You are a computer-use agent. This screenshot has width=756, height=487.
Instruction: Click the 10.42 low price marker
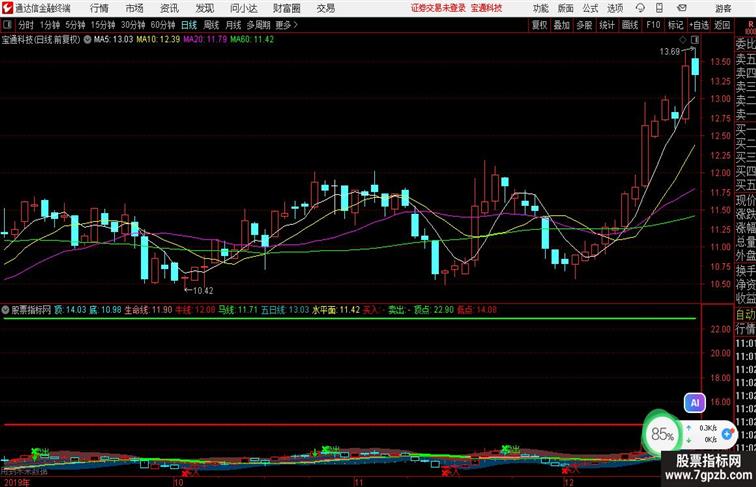coord(202,291)
